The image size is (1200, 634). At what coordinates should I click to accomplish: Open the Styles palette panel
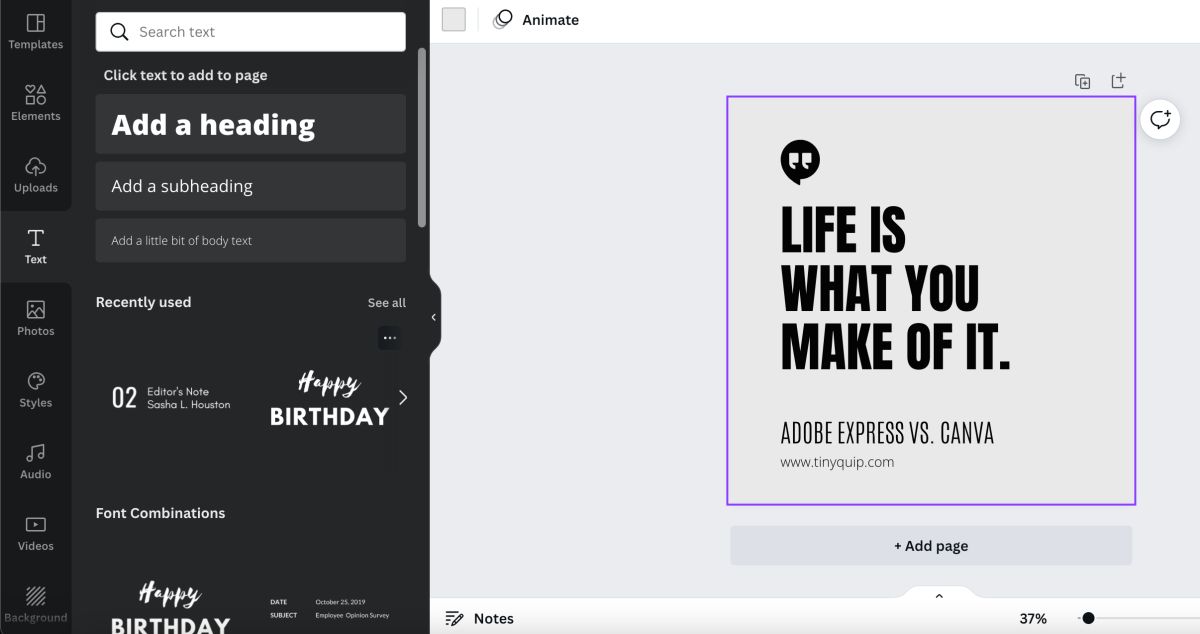pos(35,390)
